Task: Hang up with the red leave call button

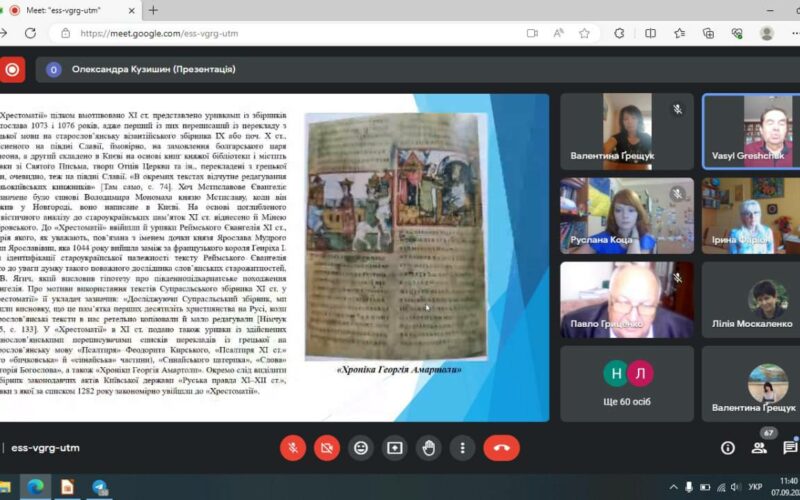Action: [501, 448]
